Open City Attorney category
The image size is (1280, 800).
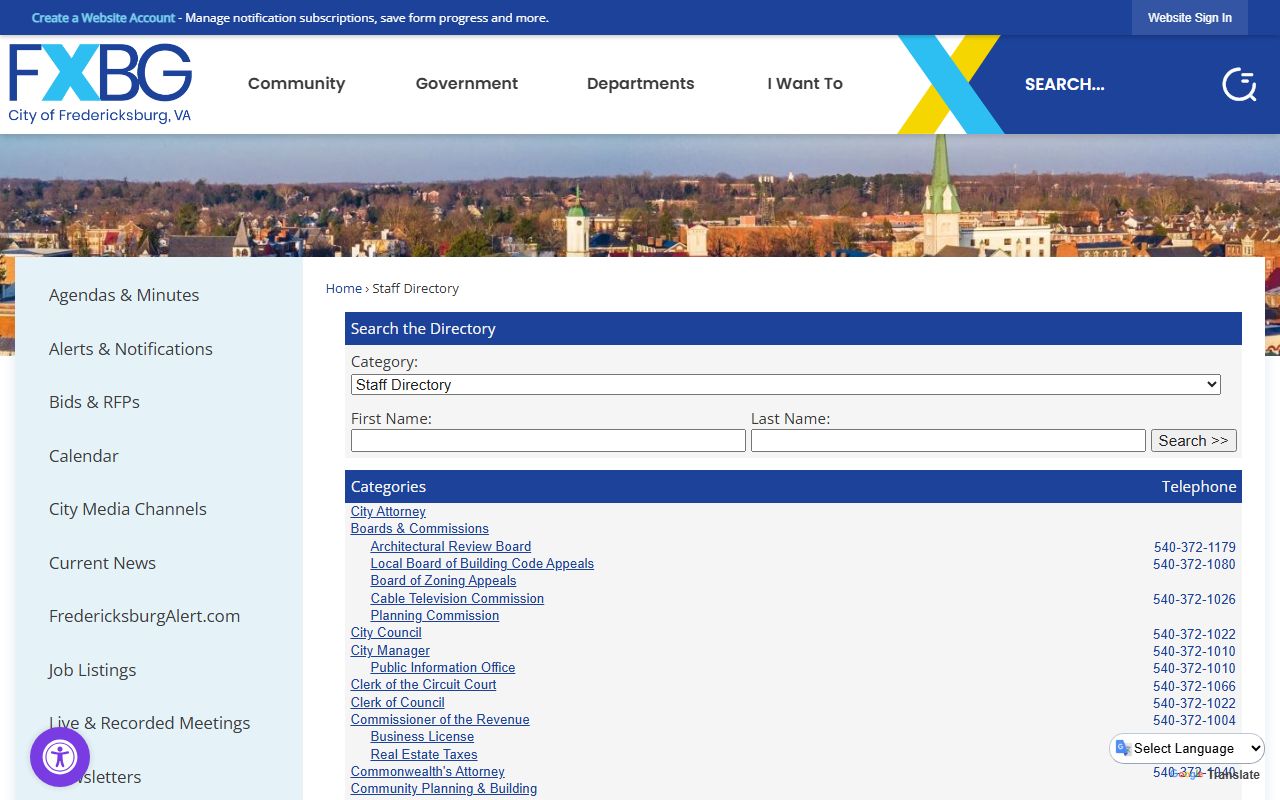pyautogui.click(x=388, y=512)
